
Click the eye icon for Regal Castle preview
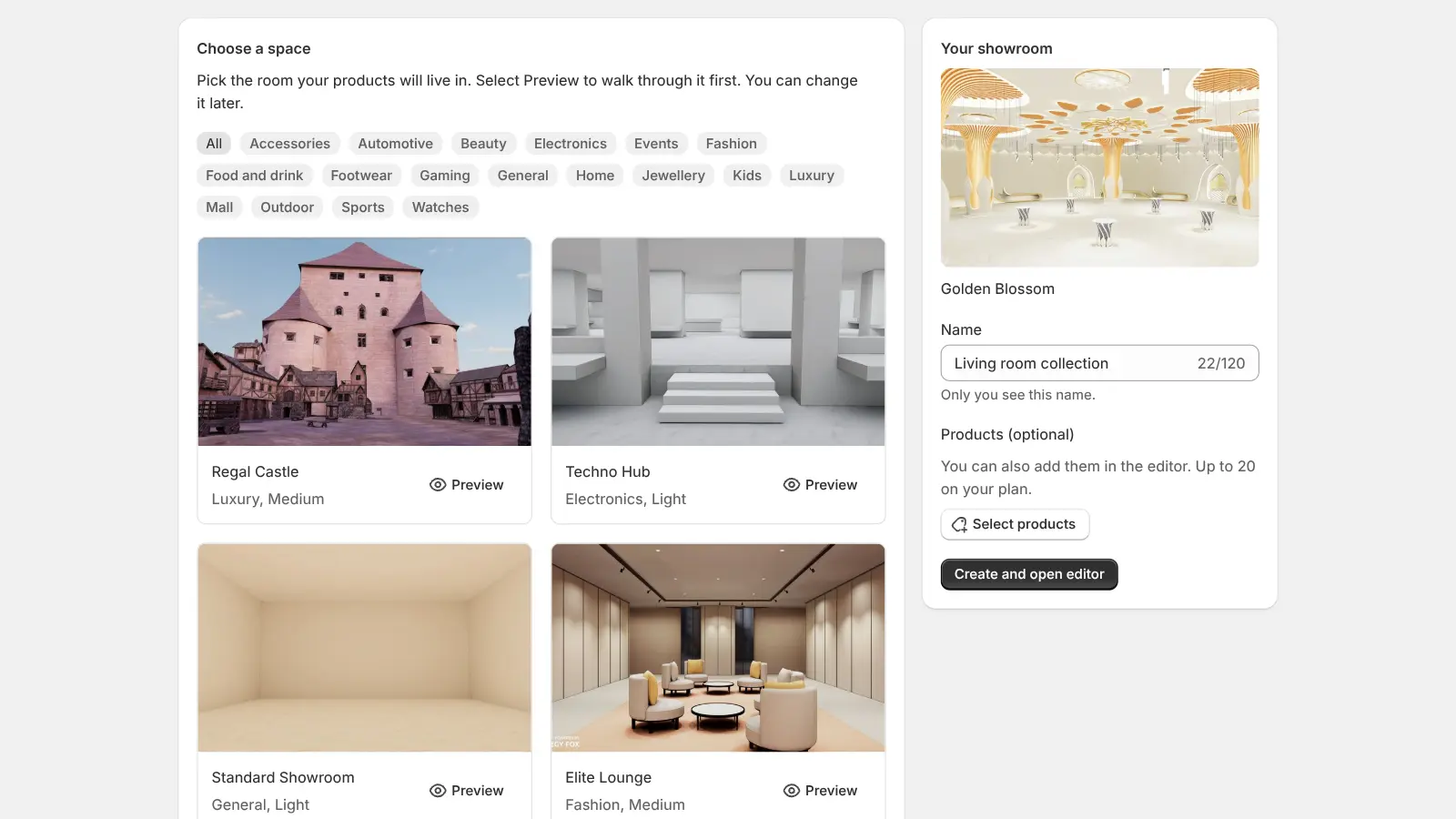pyautogui.click(x=438, y=485)
